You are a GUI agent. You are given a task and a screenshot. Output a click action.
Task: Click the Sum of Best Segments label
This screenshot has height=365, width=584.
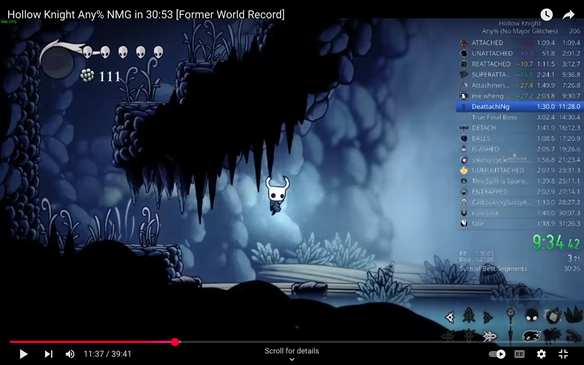(493, 269)
